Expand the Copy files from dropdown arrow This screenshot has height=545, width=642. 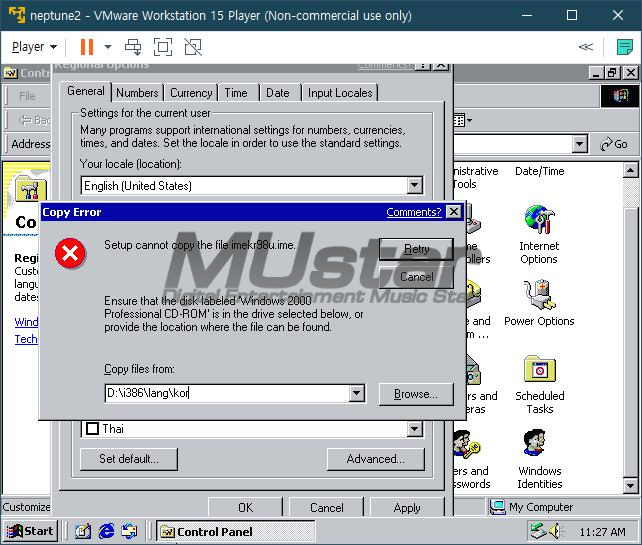pos(357,393)
